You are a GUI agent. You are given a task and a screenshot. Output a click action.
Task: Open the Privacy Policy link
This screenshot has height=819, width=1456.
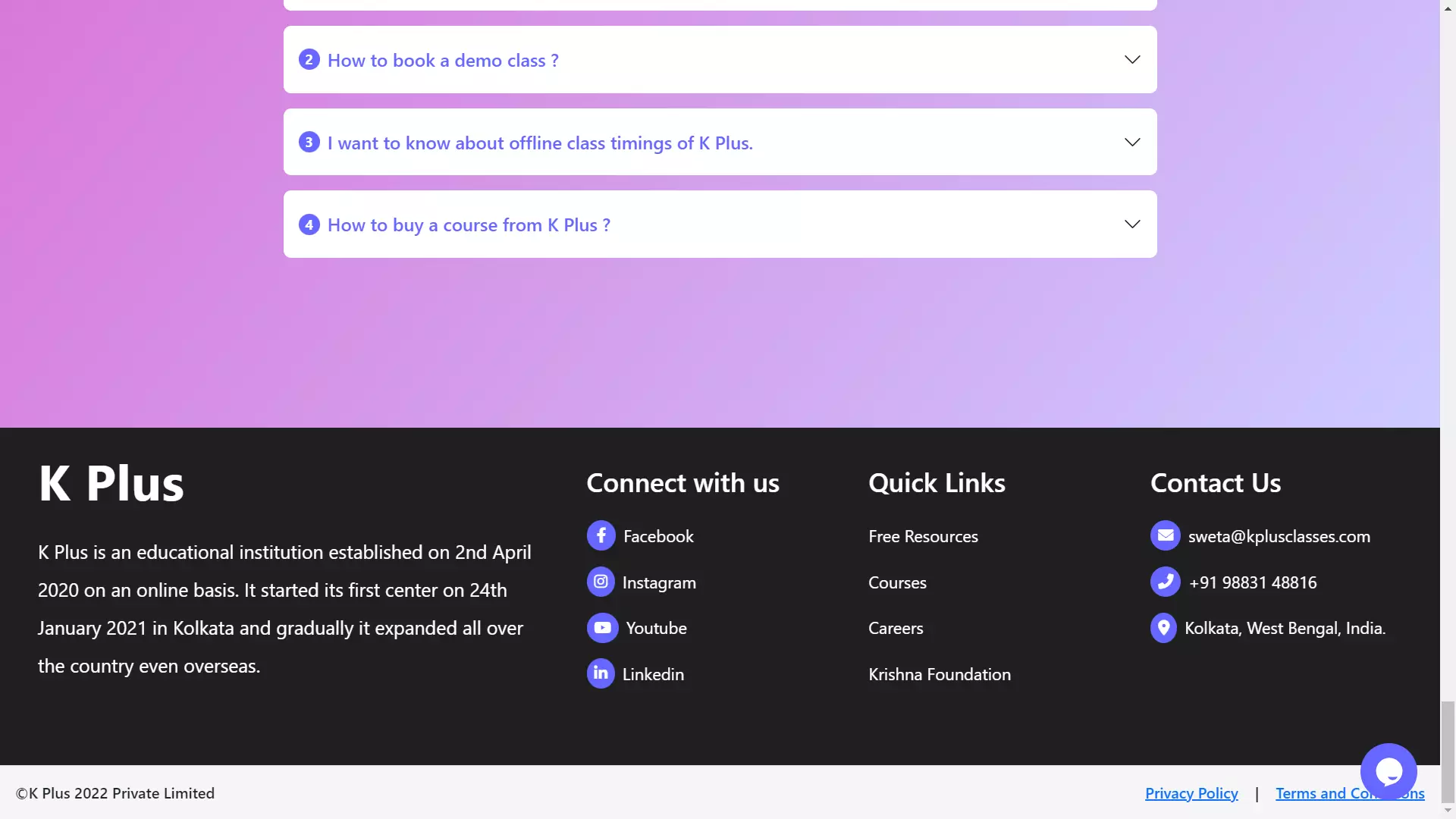click(1191, 793)
